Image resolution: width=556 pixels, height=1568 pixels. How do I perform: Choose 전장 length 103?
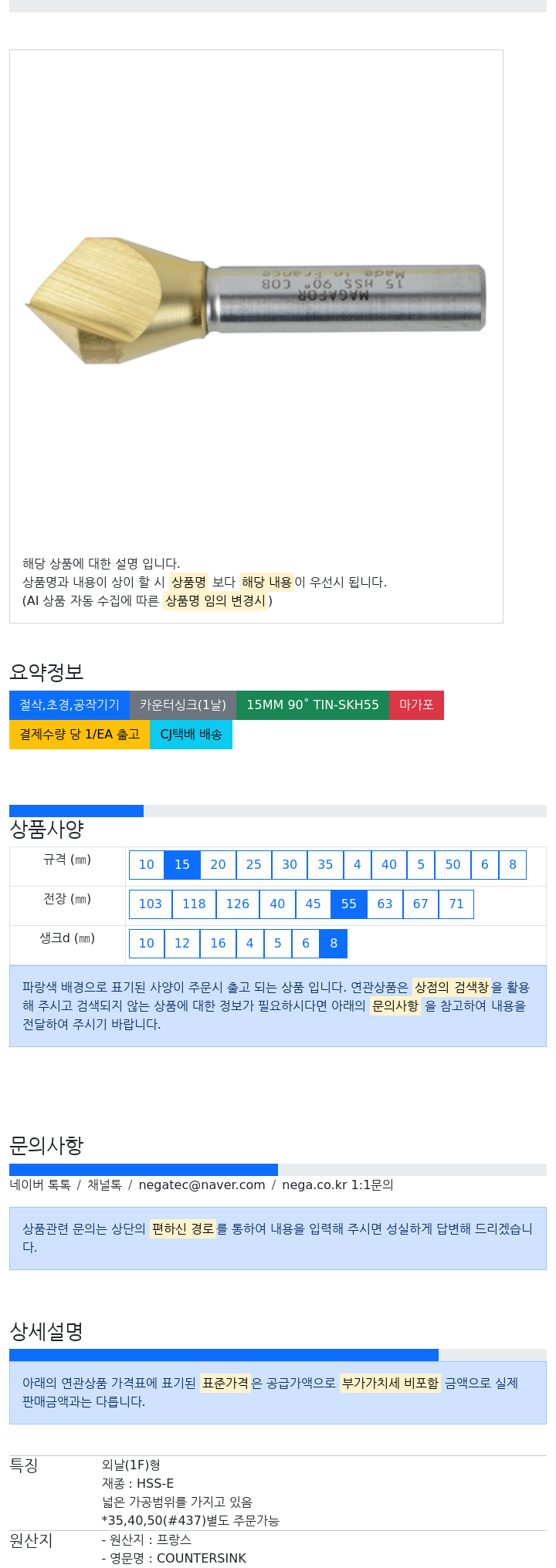151,904
